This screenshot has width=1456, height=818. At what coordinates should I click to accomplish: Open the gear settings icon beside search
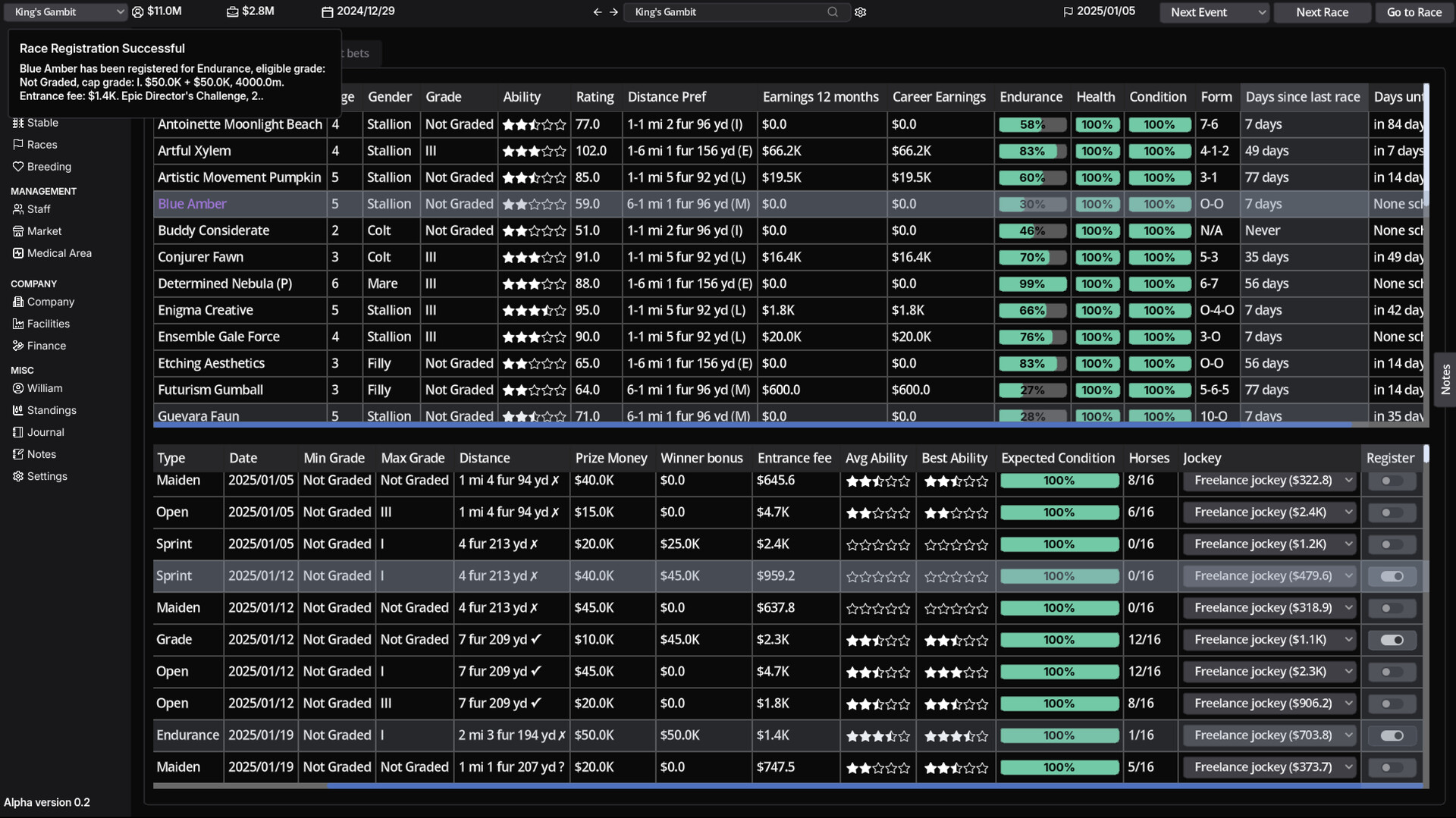[x=860, y=12]
